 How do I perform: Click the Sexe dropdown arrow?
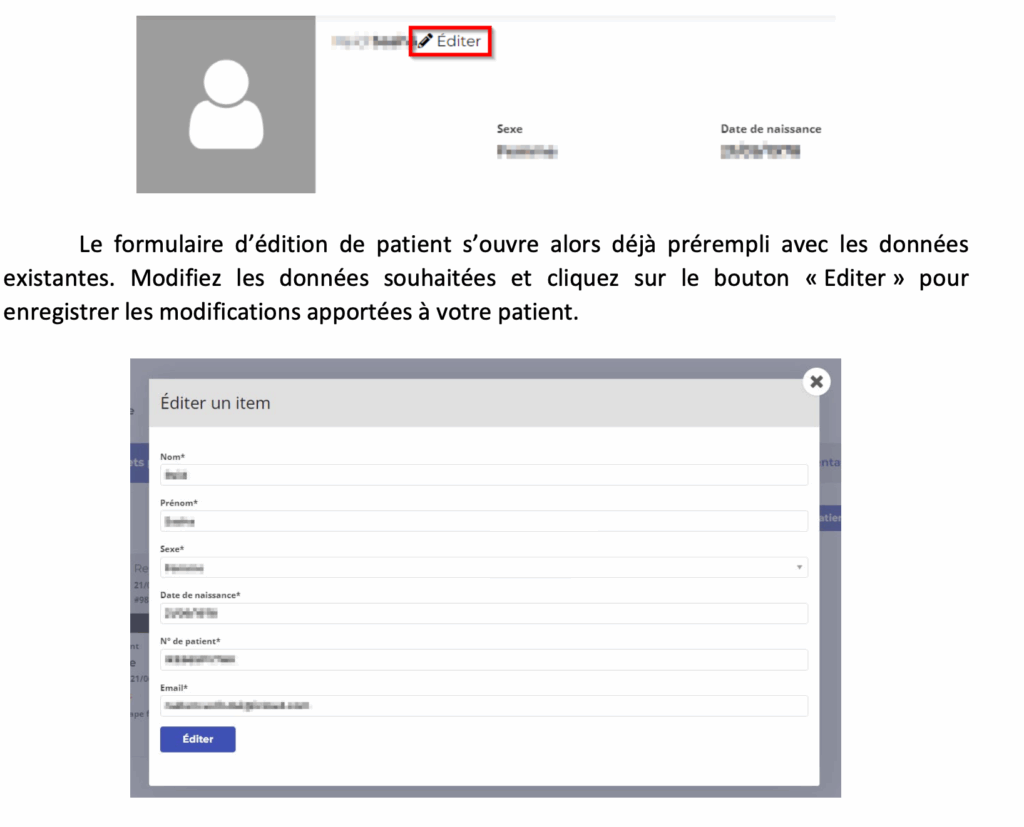(x=799, y=567)
